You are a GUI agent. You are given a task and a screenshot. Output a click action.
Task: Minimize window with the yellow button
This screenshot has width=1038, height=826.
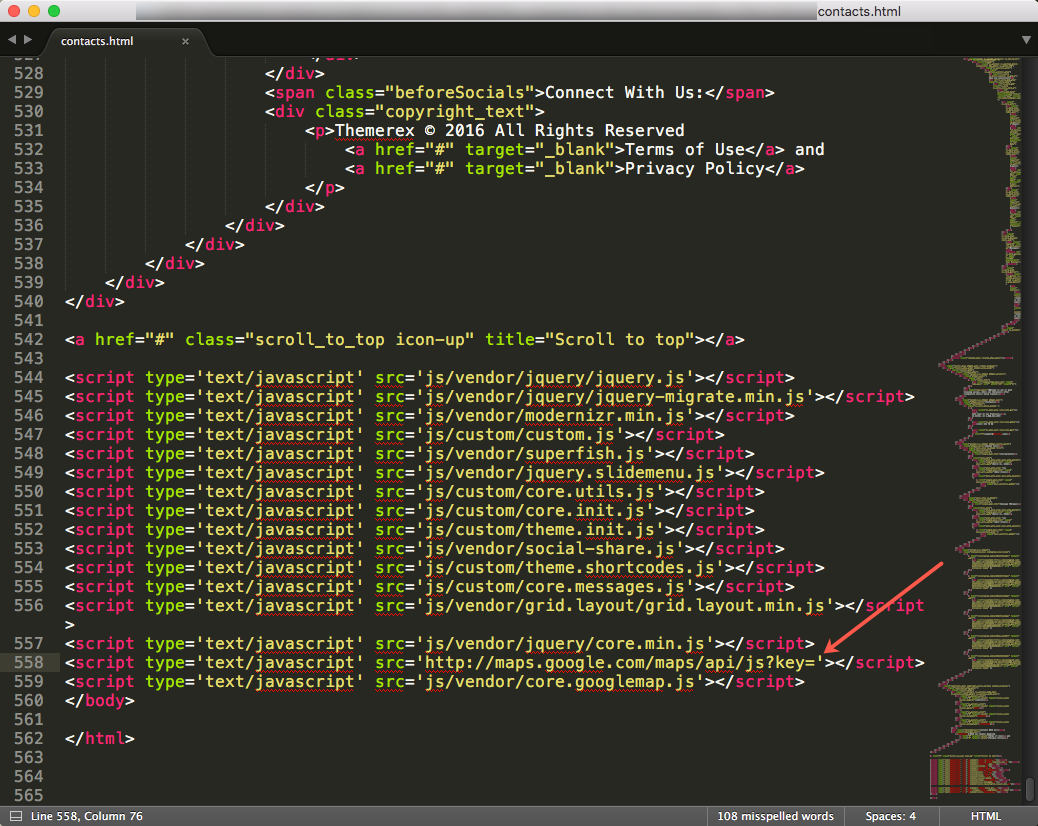click(x=34, y=11)
